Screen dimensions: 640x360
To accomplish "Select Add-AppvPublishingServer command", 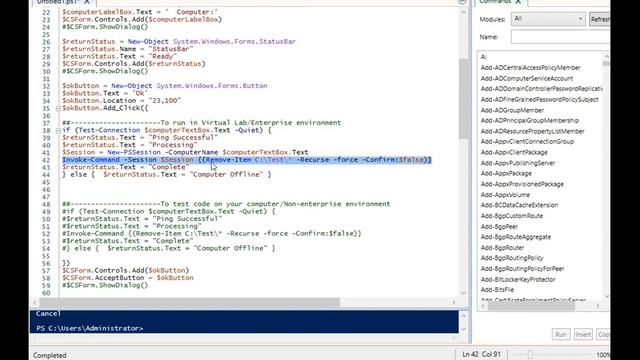I will [518, 163].
